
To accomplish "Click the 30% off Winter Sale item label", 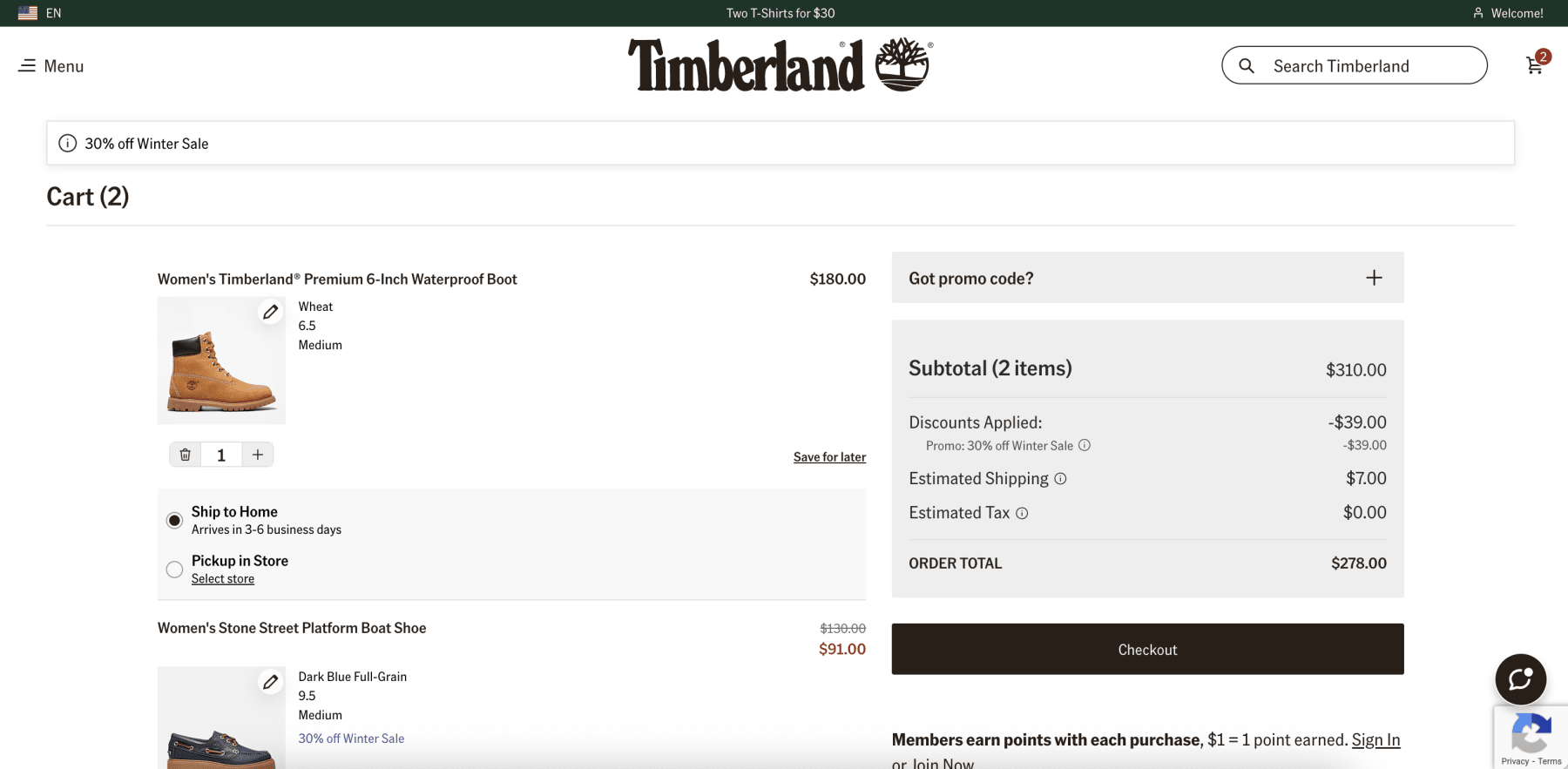I will [x=351, y=739].
